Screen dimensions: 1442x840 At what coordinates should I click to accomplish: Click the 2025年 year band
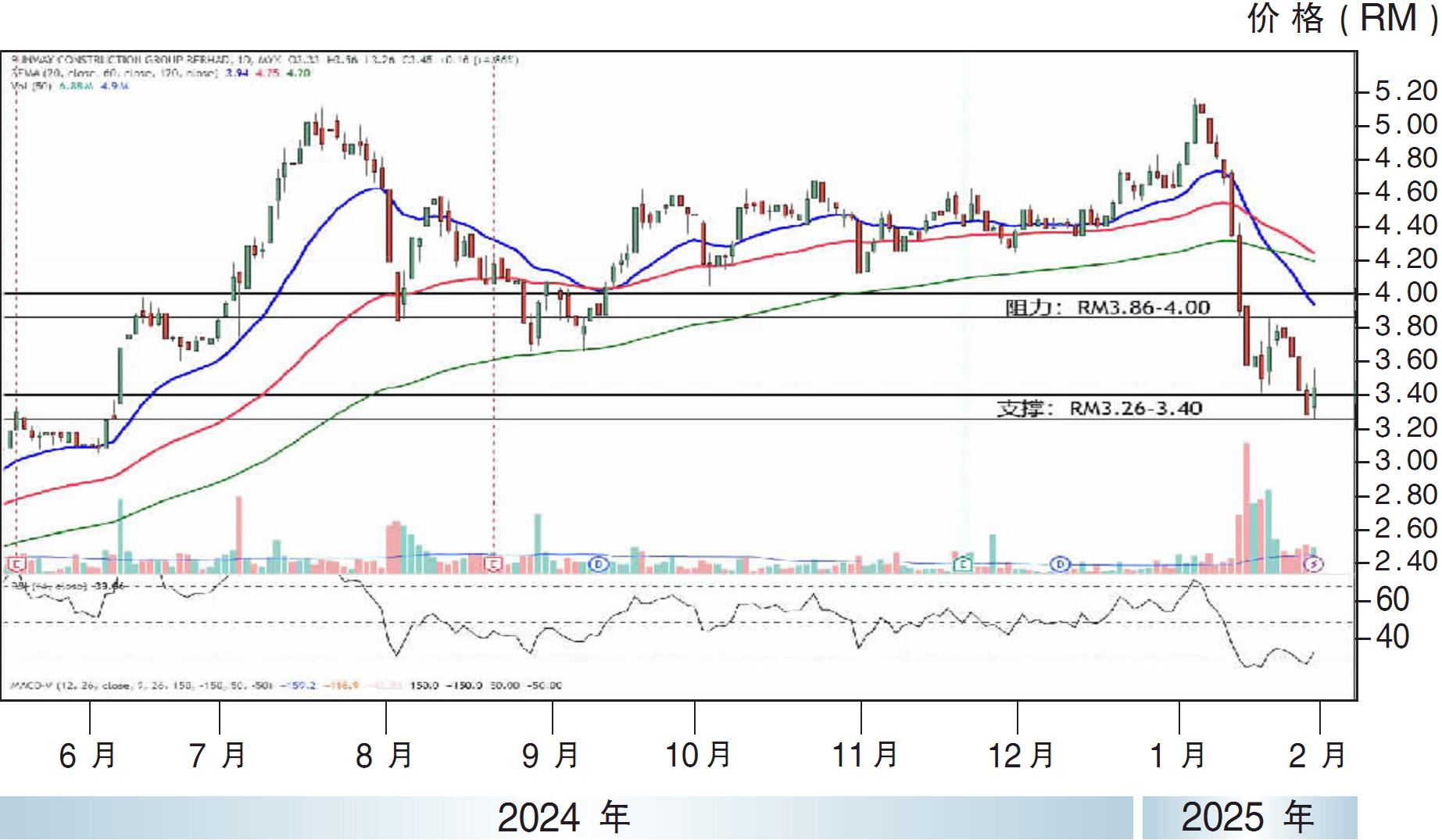point(1250,817)
